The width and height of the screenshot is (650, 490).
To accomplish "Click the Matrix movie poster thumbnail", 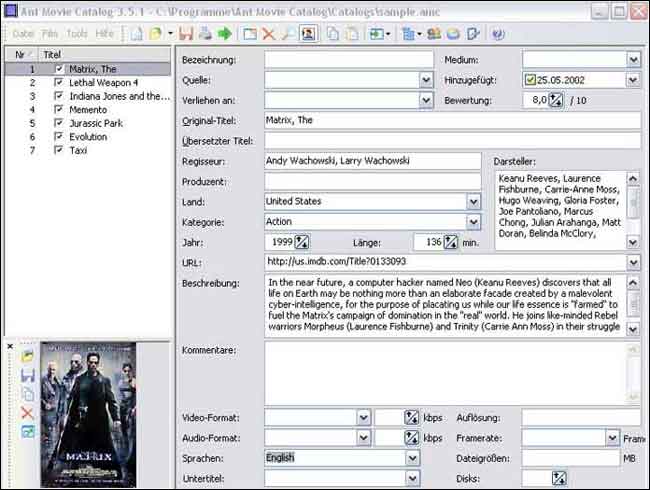I will point(88,415).
